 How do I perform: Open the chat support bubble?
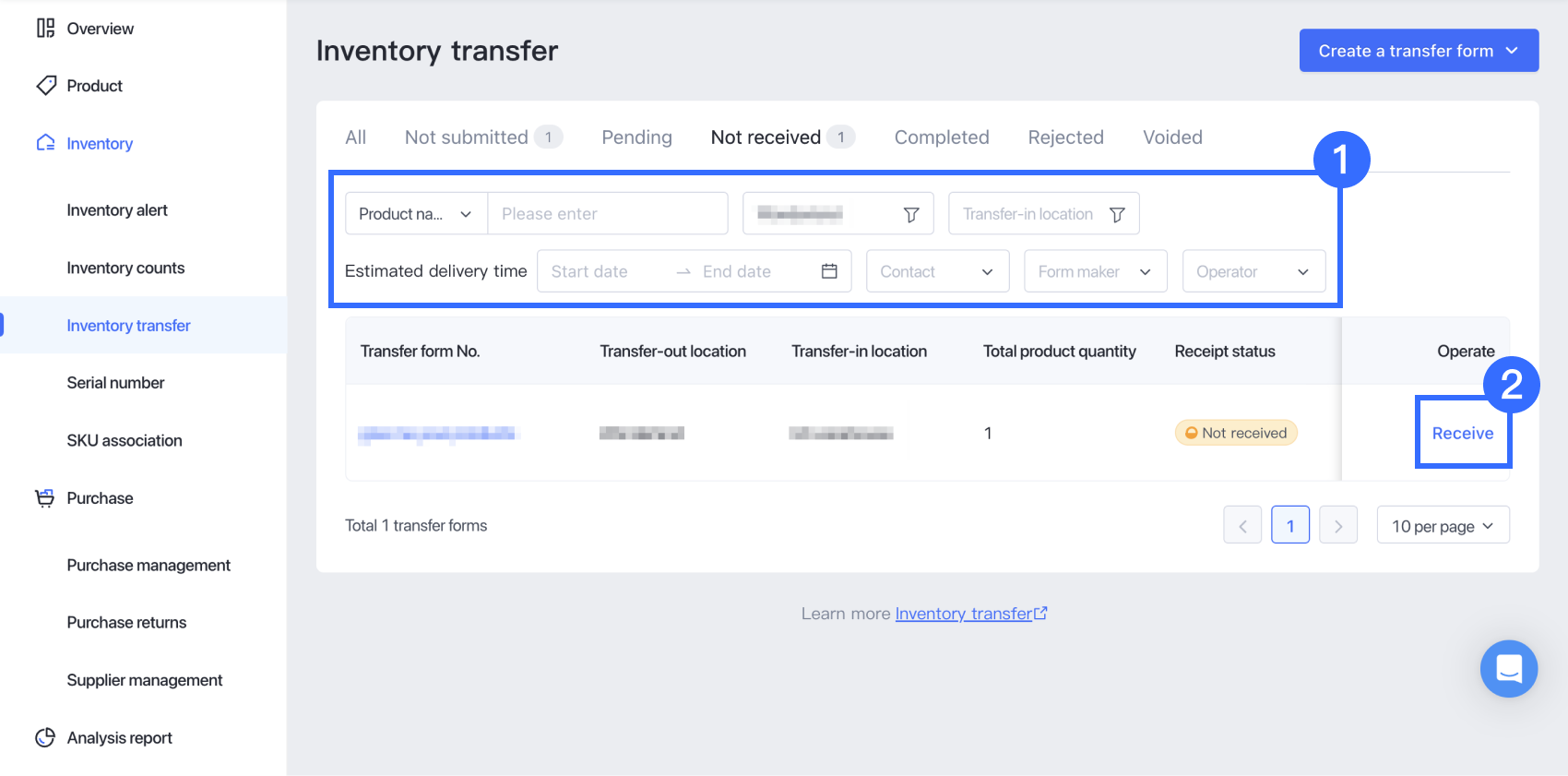point(1508,668)
